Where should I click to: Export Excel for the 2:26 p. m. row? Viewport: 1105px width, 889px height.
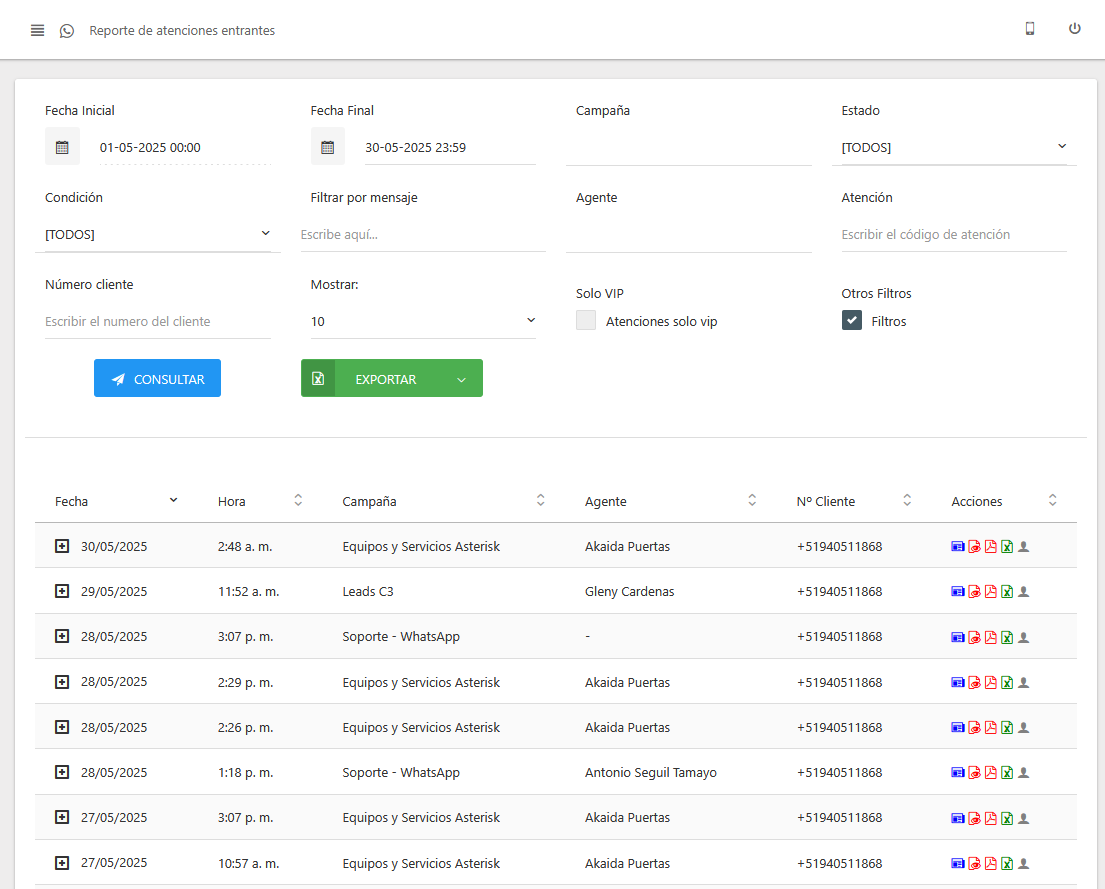pos(1007,728)
